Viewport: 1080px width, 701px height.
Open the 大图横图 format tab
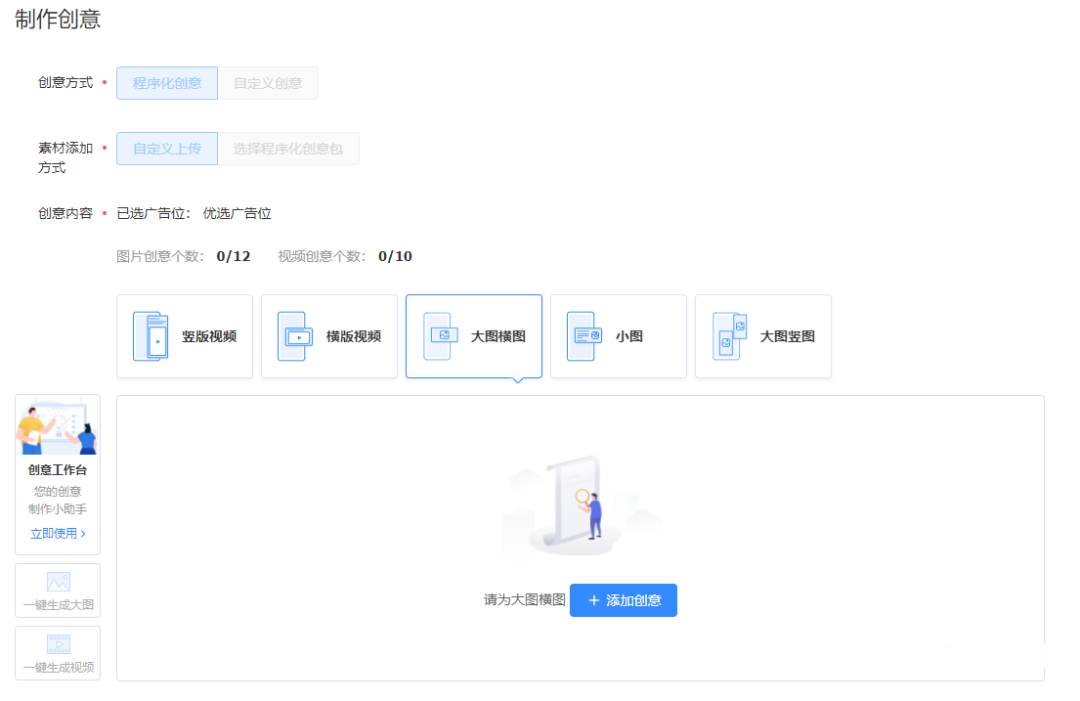473,336
